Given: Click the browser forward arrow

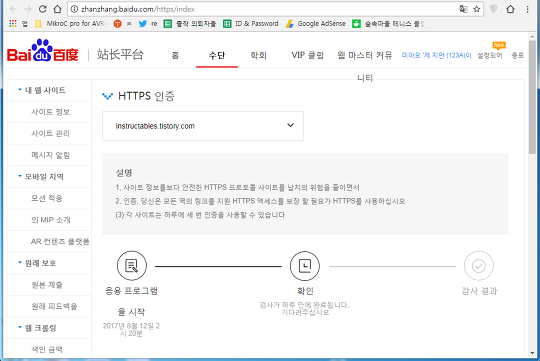Looking at the screenshot, I should tap(28, 9).
